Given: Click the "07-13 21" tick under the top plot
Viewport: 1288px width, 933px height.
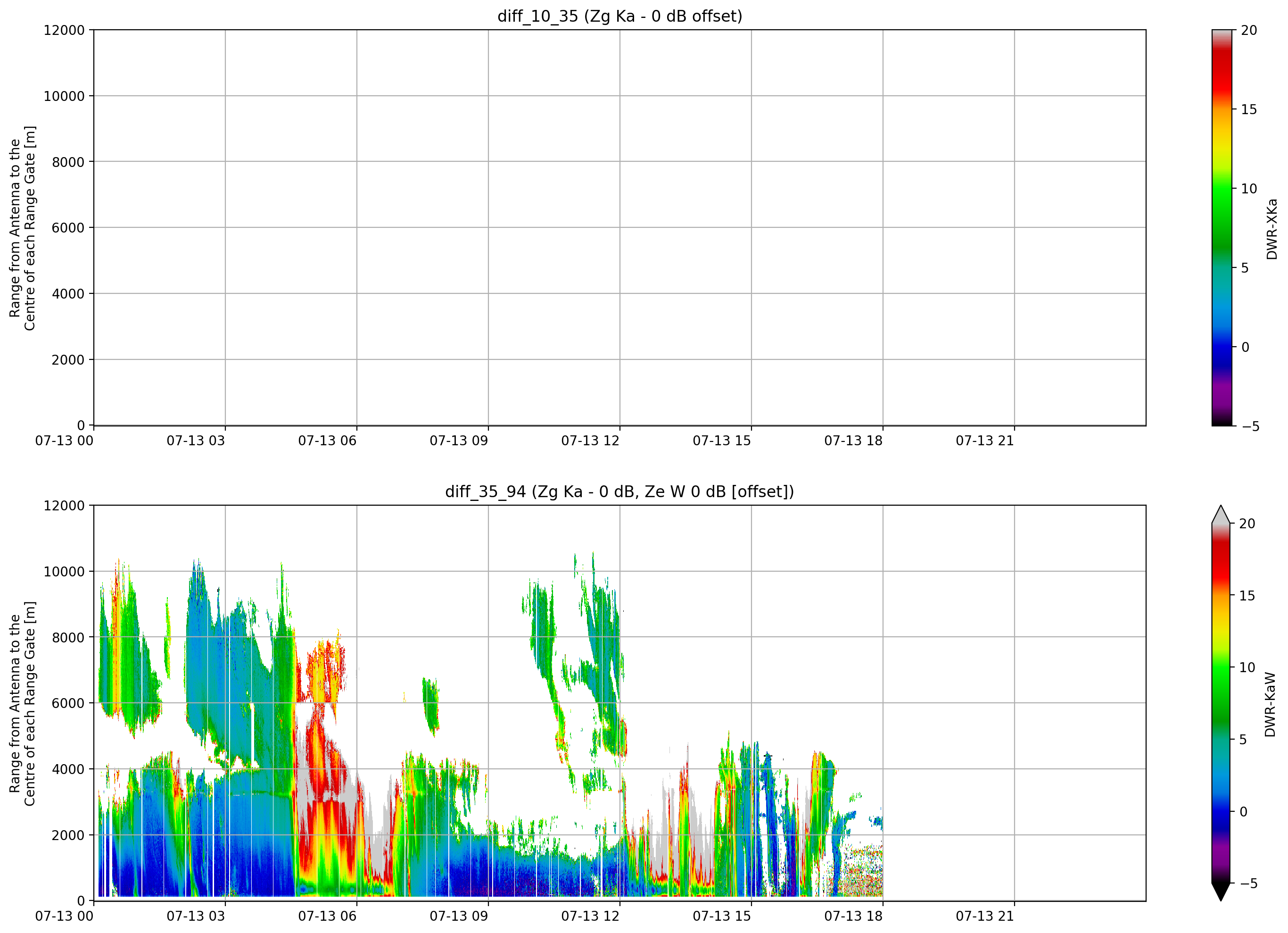Looking at the screenshot, I should (x=985, y=441).
